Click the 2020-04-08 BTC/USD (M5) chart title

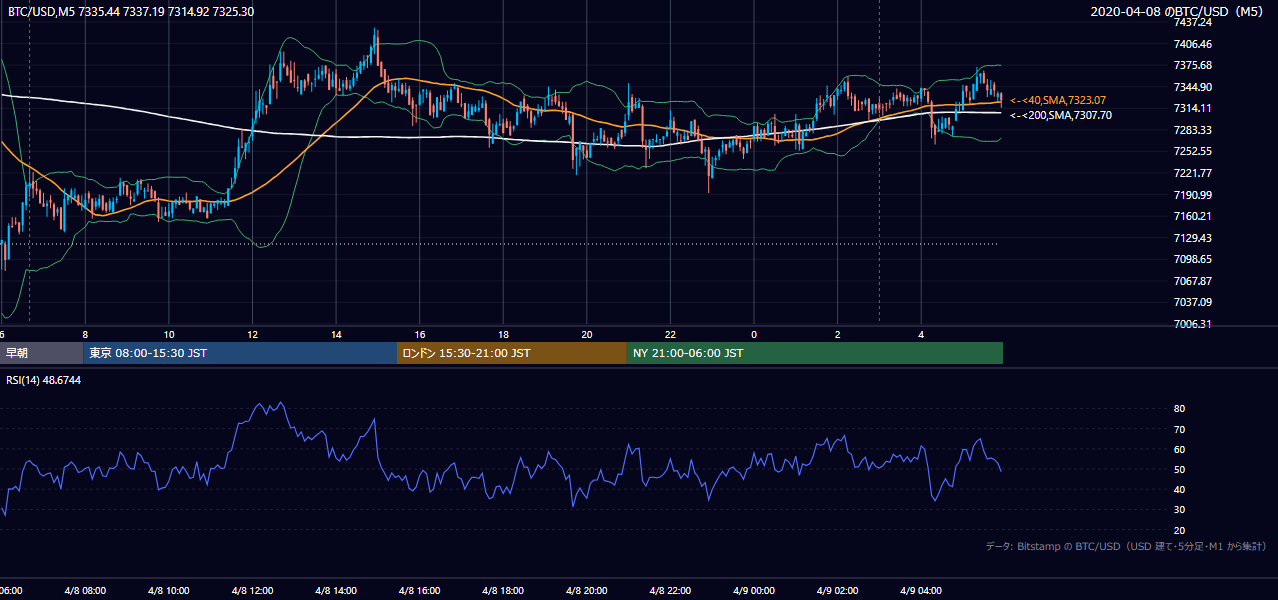(1179, 11)
